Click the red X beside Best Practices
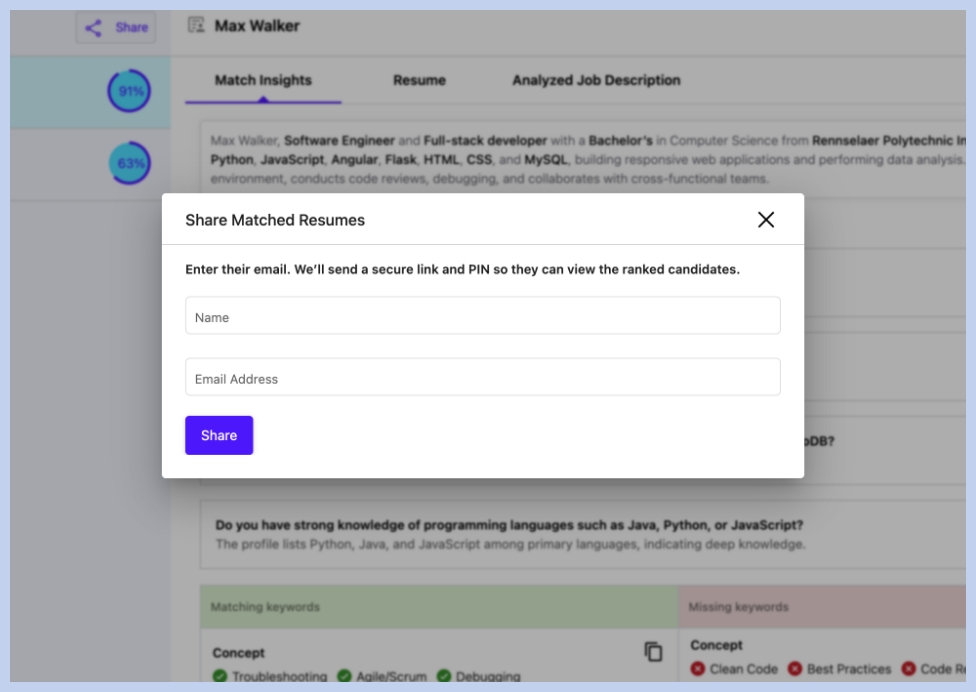 (x=796, y=669)
